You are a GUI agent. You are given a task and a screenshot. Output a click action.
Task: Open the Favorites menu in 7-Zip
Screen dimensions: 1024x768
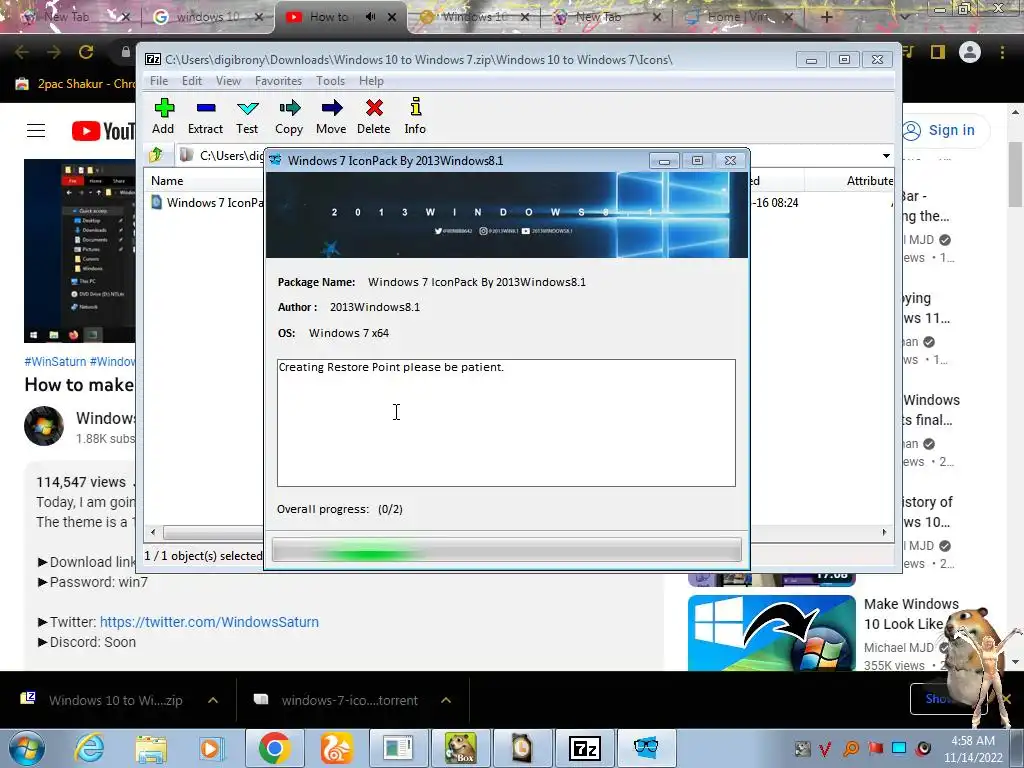pyautogui.click(x=278, y=81)
